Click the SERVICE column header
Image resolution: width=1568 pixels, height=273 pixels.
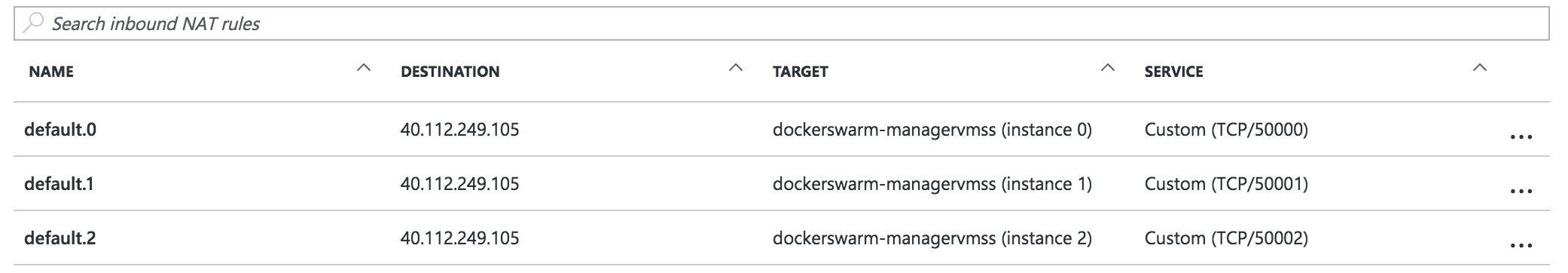[x=1173, y=72]
